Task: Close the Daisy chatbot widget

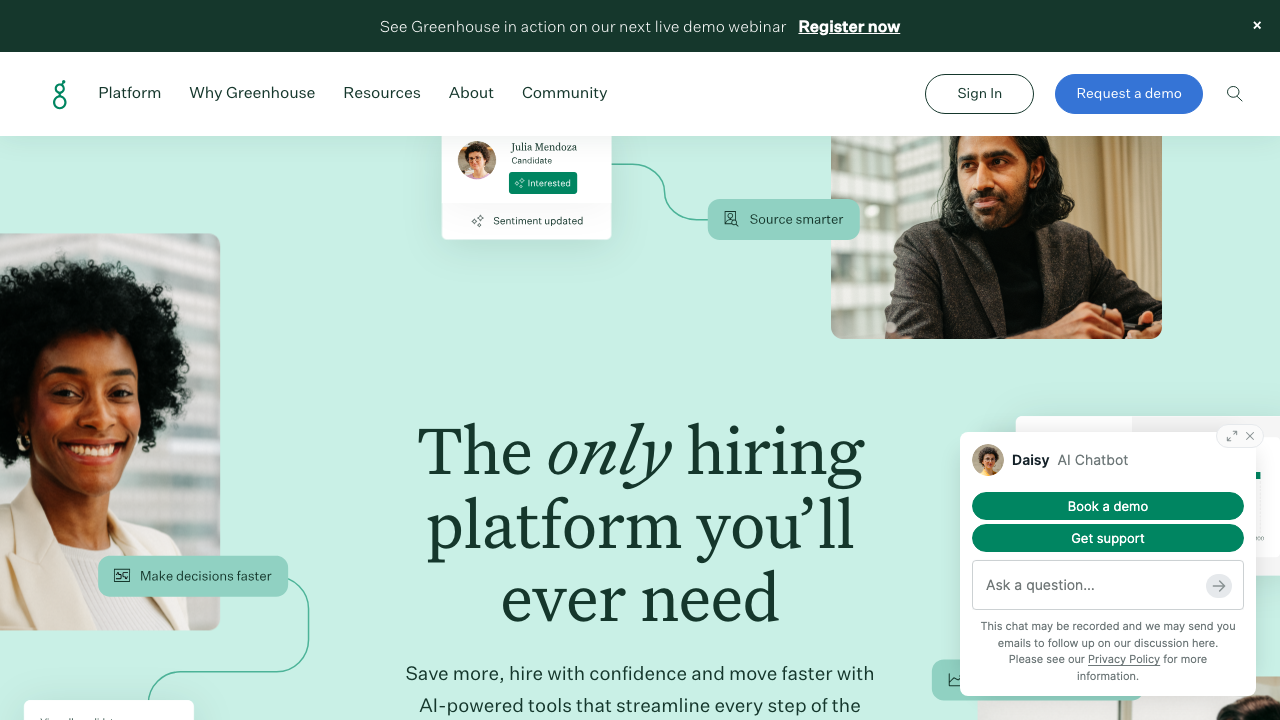Action: (x=1250, y=436)
